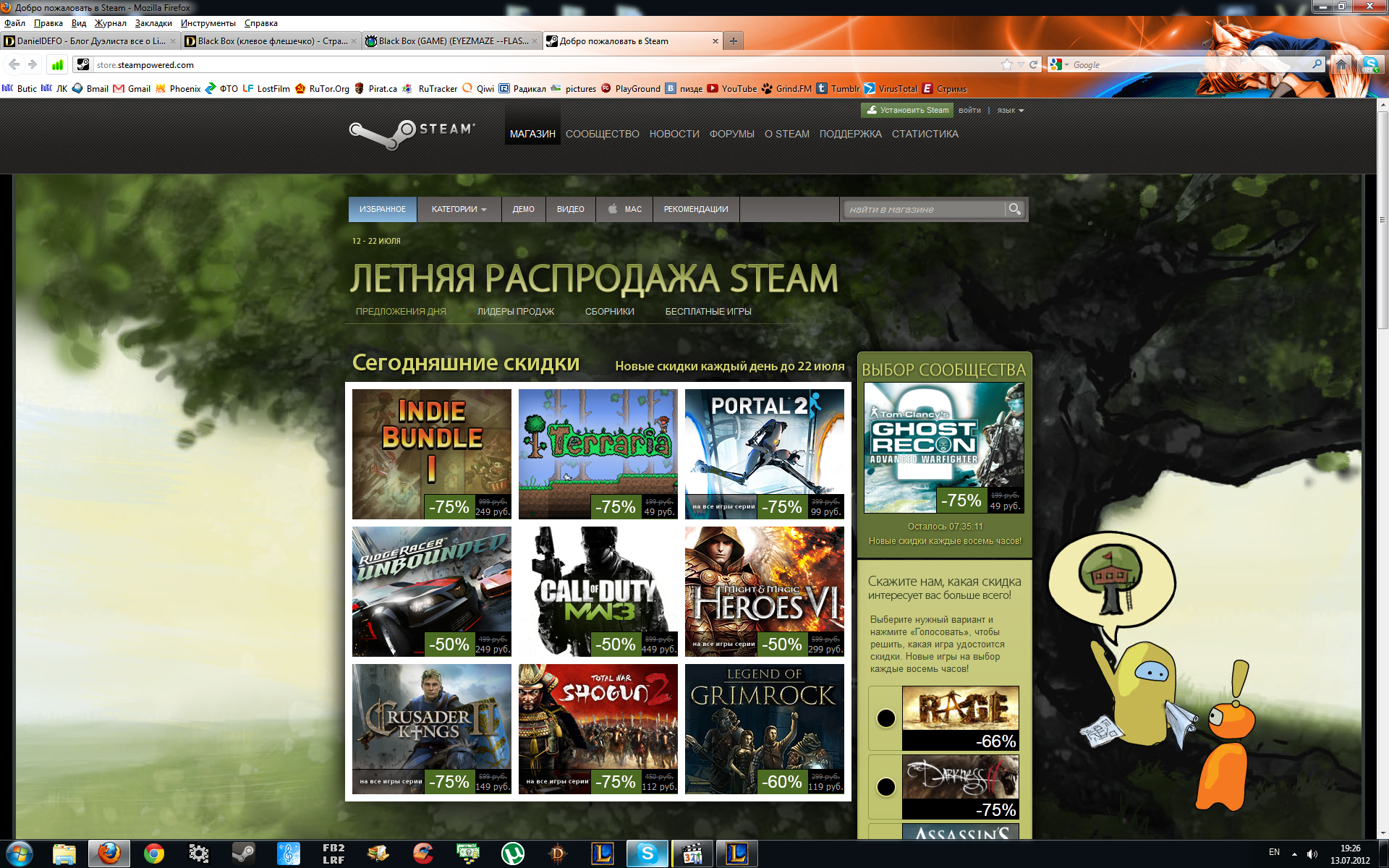1389x868 pixels.
Task: Click the Steam logo in the header
Action: click(412, 134)
